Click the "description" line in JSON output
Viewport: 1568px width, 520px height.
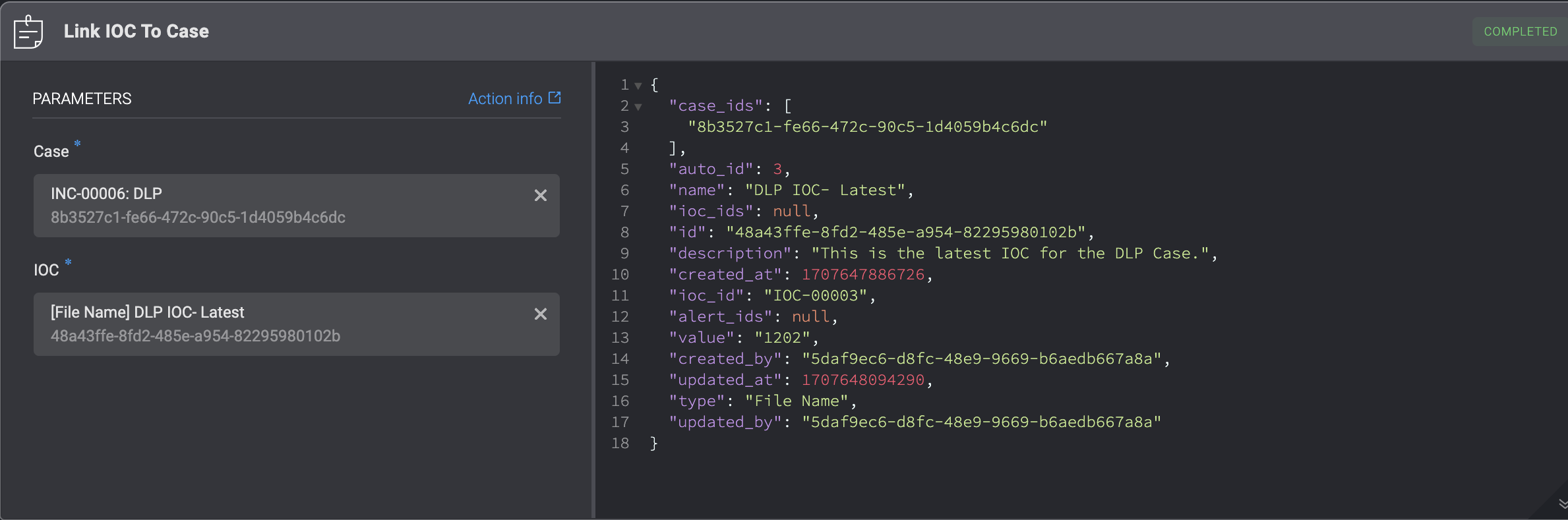pyautogui.click(x=943, y=254)
